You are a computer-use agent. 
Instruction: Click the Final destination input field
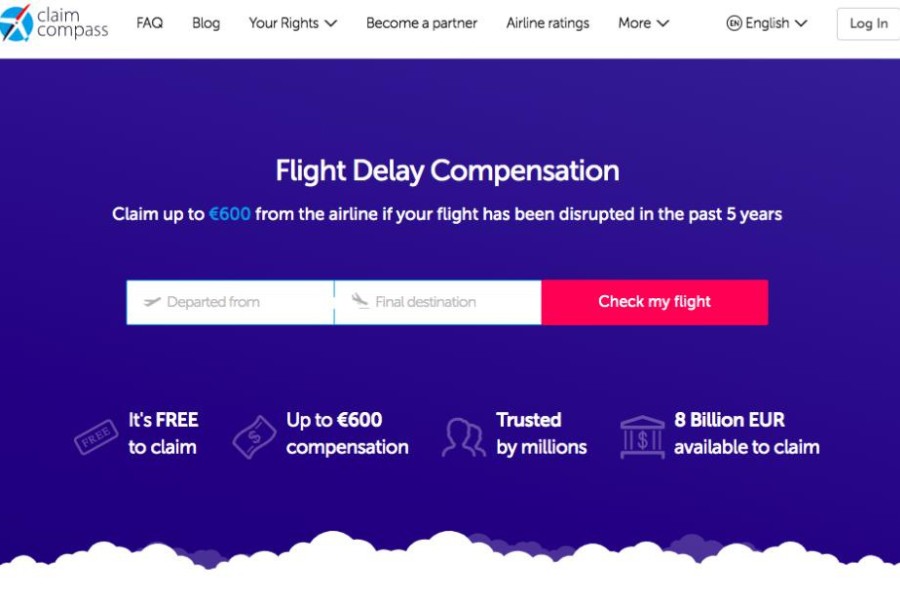(x=440, y=301)
